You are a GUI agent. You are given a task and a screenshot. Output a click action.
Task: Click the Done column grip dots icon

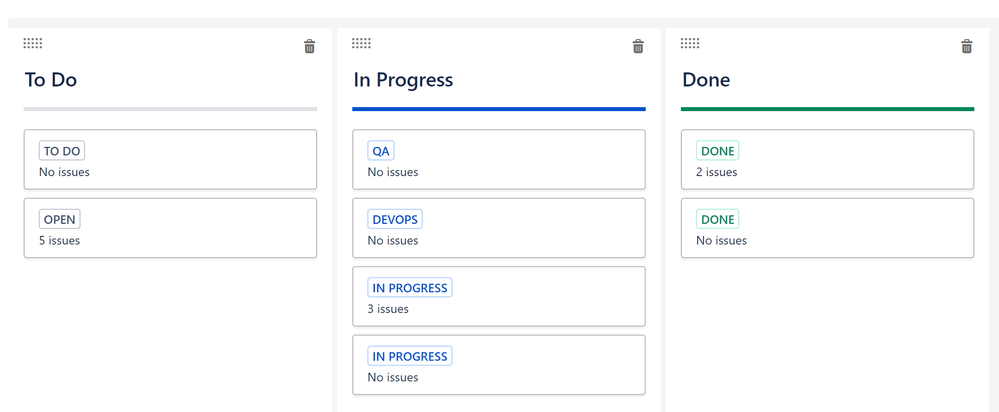coord(690,43)
